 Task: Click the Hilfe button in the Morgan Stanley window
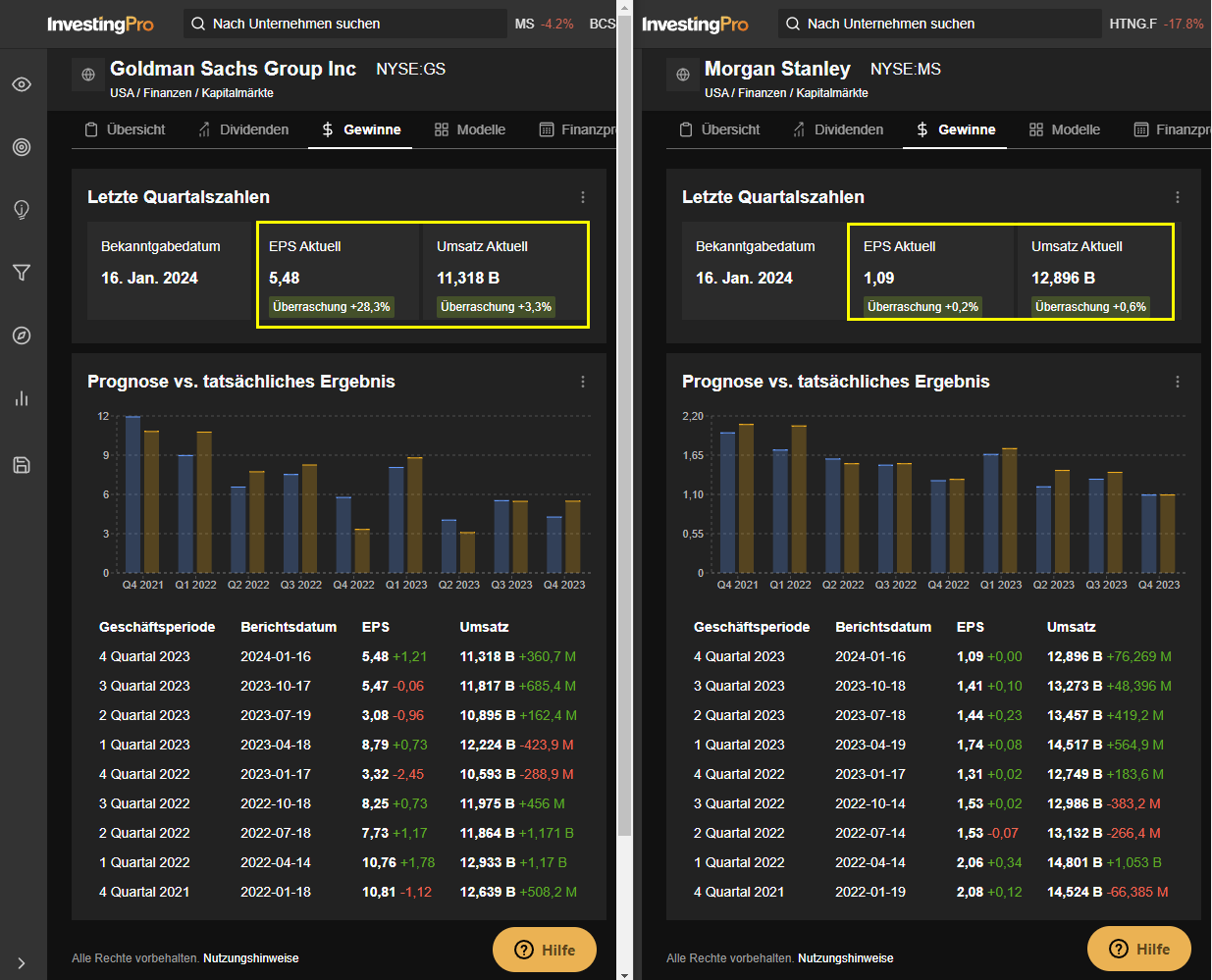click(x=1139, y=949)
